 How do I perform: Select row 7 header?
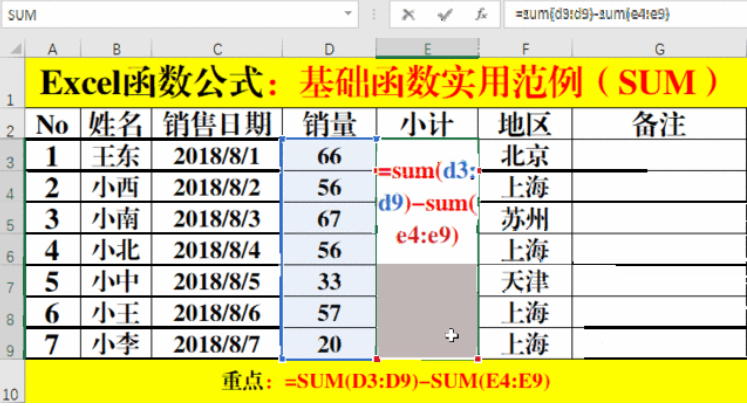(12, 281)
